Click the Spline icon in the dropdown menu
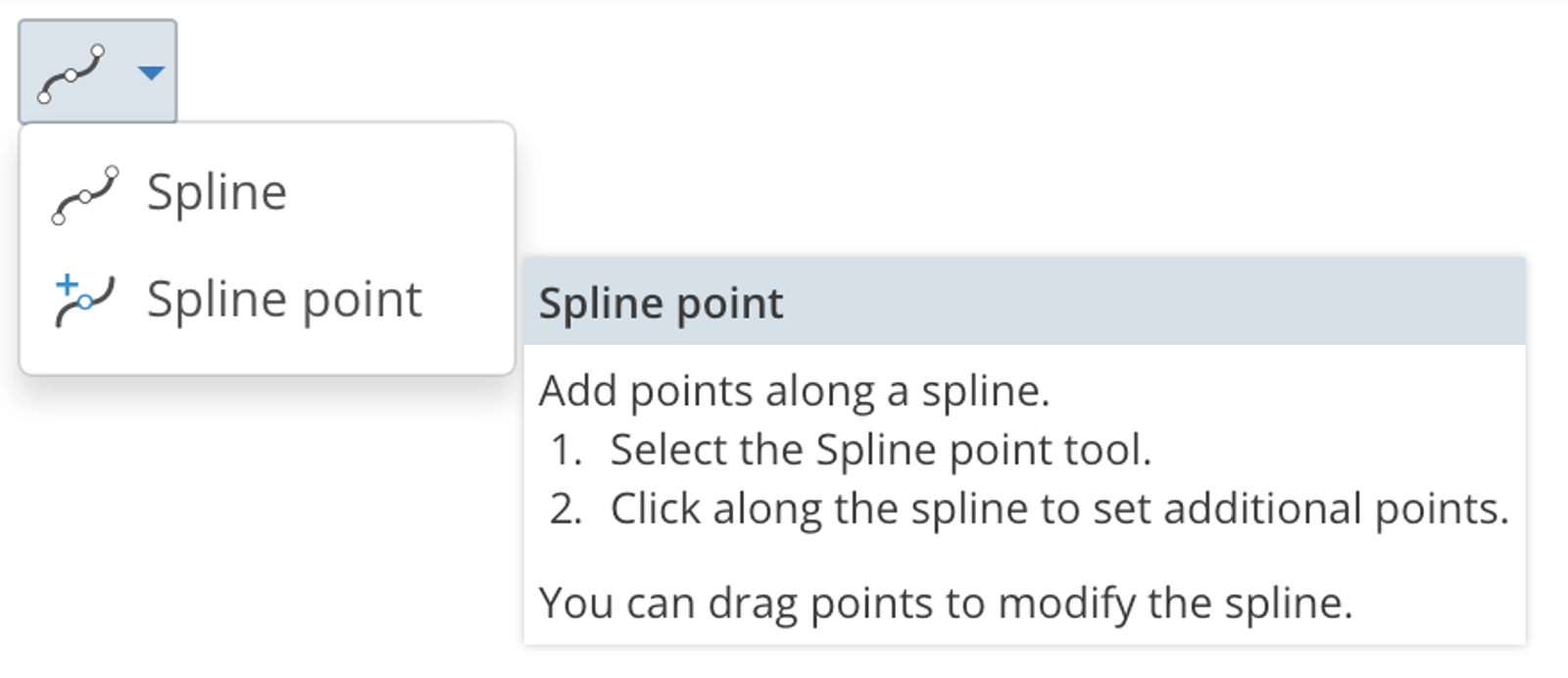The width and height of the screenshot is (1568, 678). click(x=85, y=194)
